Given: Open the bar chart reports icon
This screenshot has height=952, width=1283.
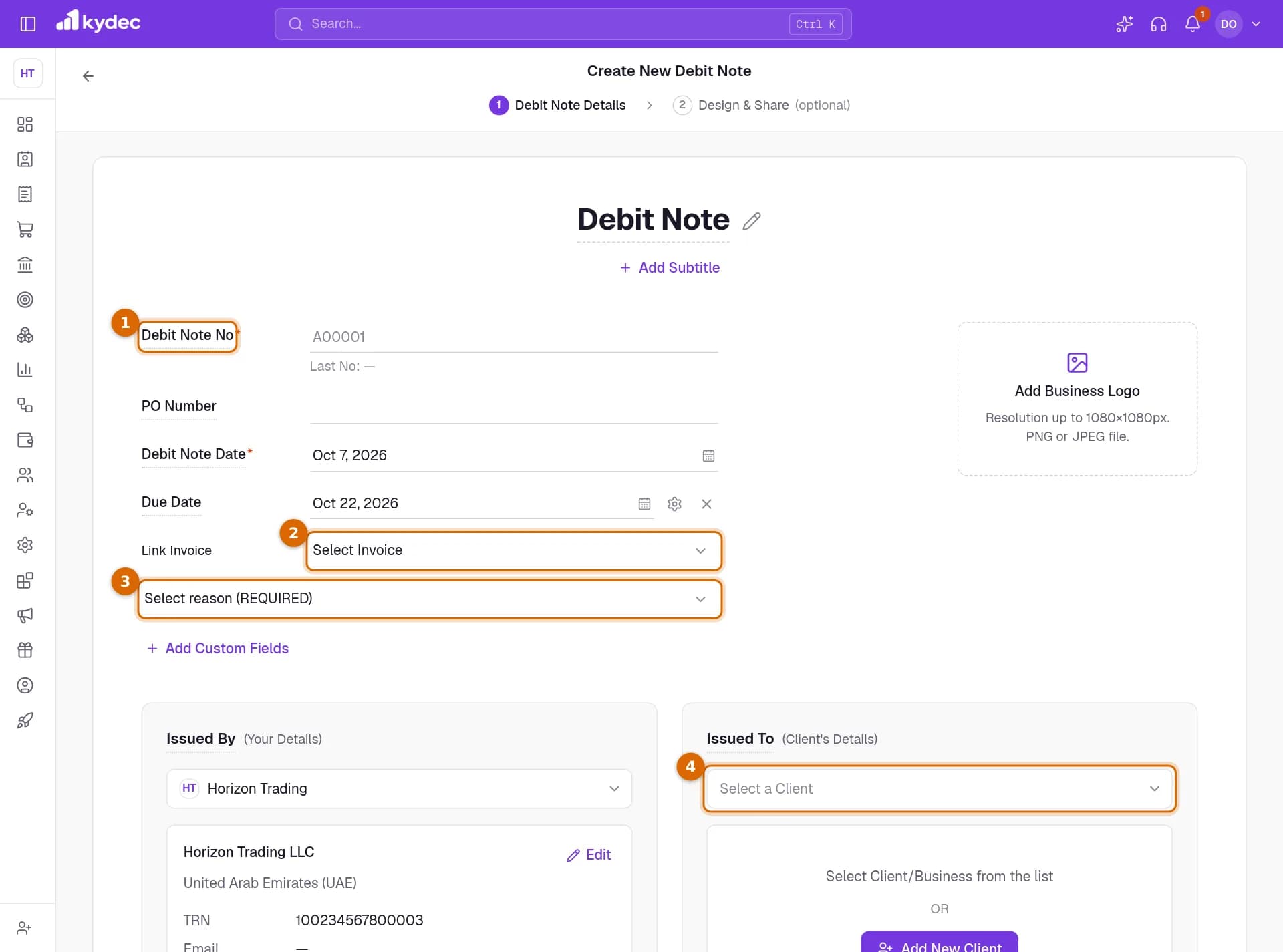Looking at the screenshot, I should [x=25, y=369].
